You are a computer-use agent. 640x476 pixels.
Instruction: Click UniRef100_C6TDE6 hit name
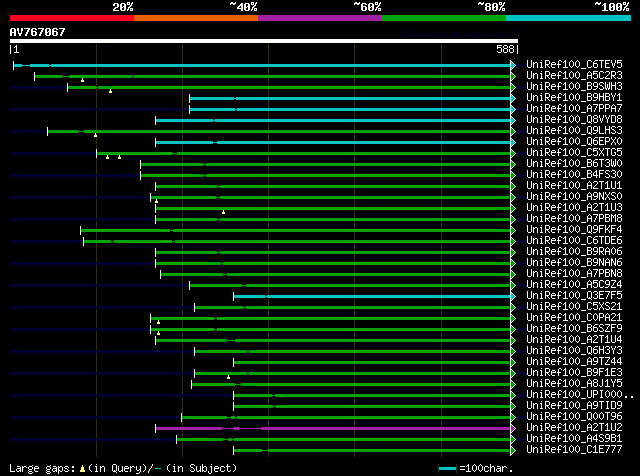point(574,241)
